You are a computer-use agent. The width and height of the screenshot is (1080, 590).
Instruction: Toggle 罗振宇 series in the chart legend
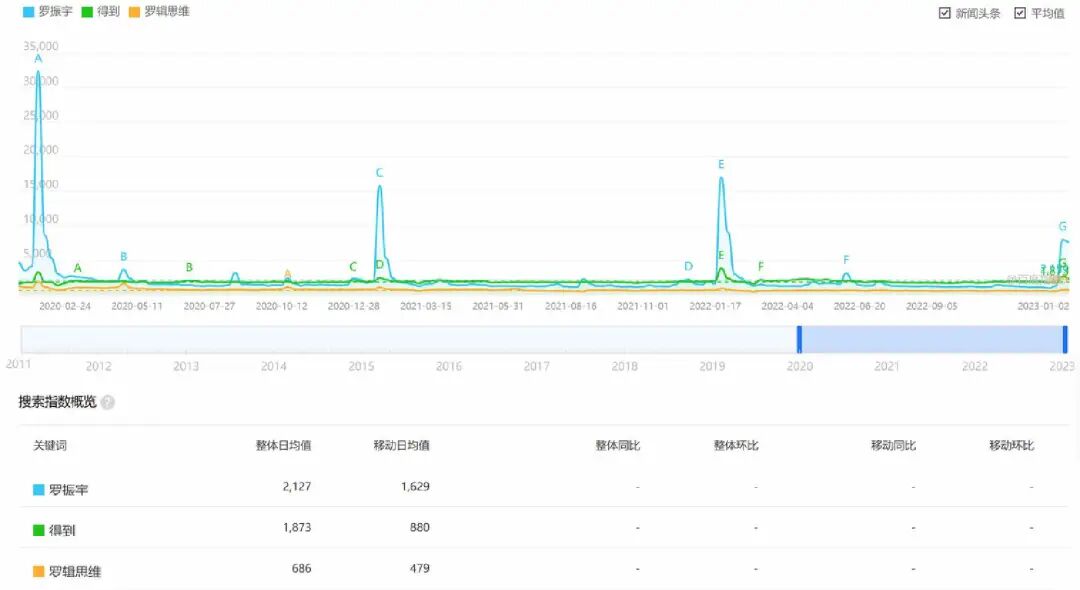[48, 12]
